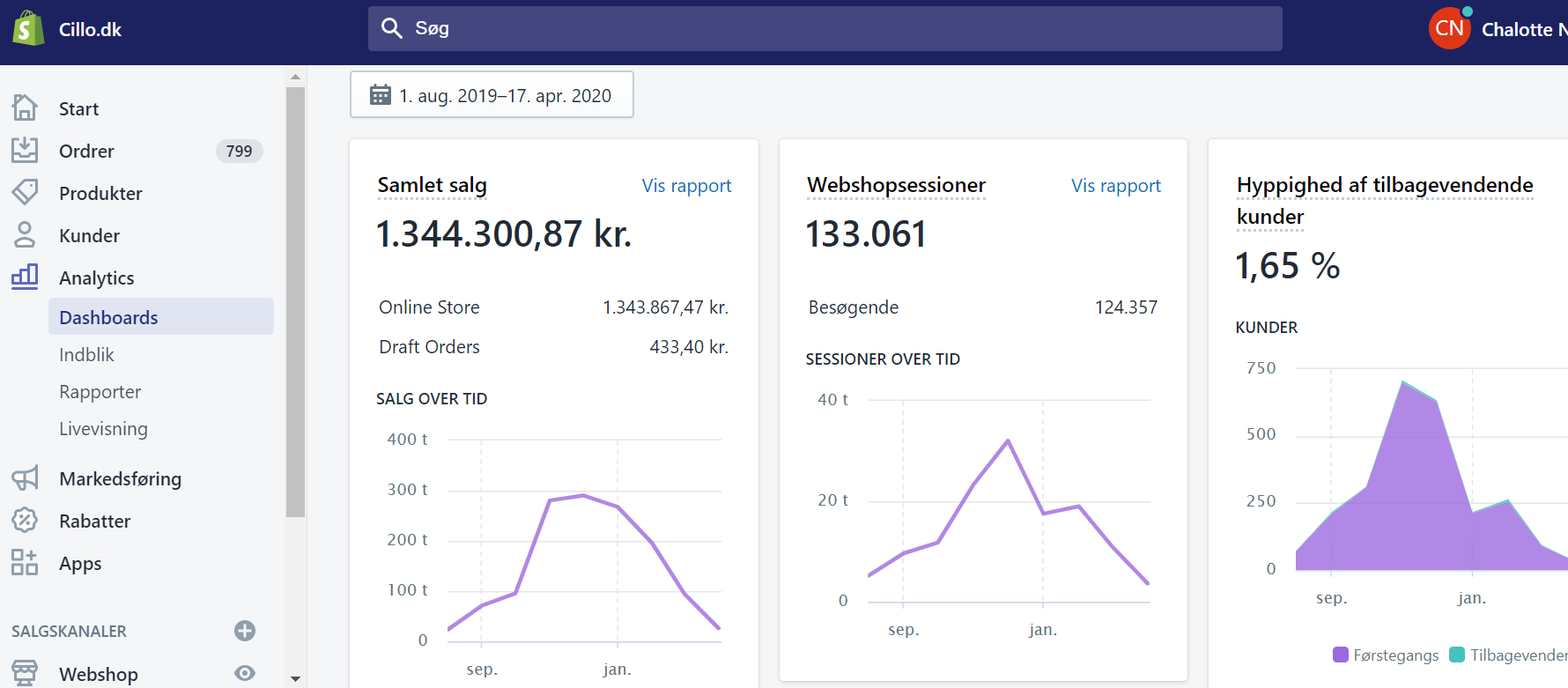Open Rapporter under Analytics
Screen dimensions: 1568x688
100,392
